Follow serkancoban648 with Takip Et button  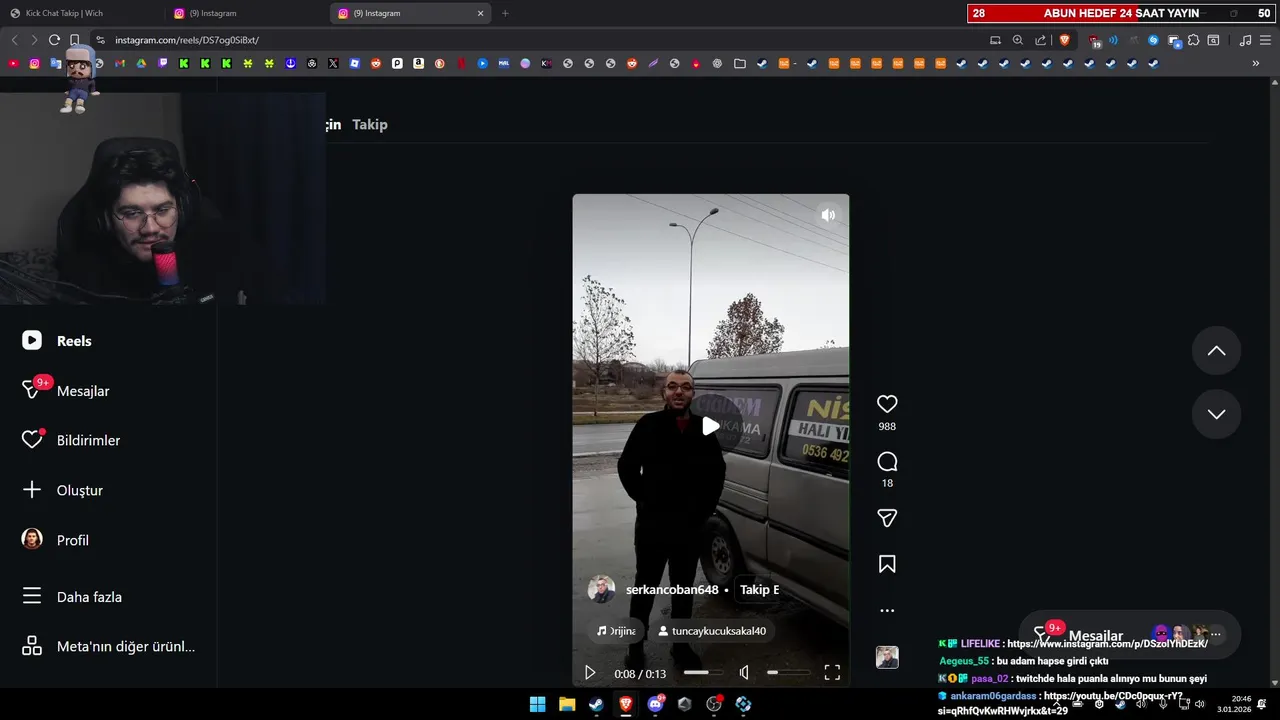759,590
